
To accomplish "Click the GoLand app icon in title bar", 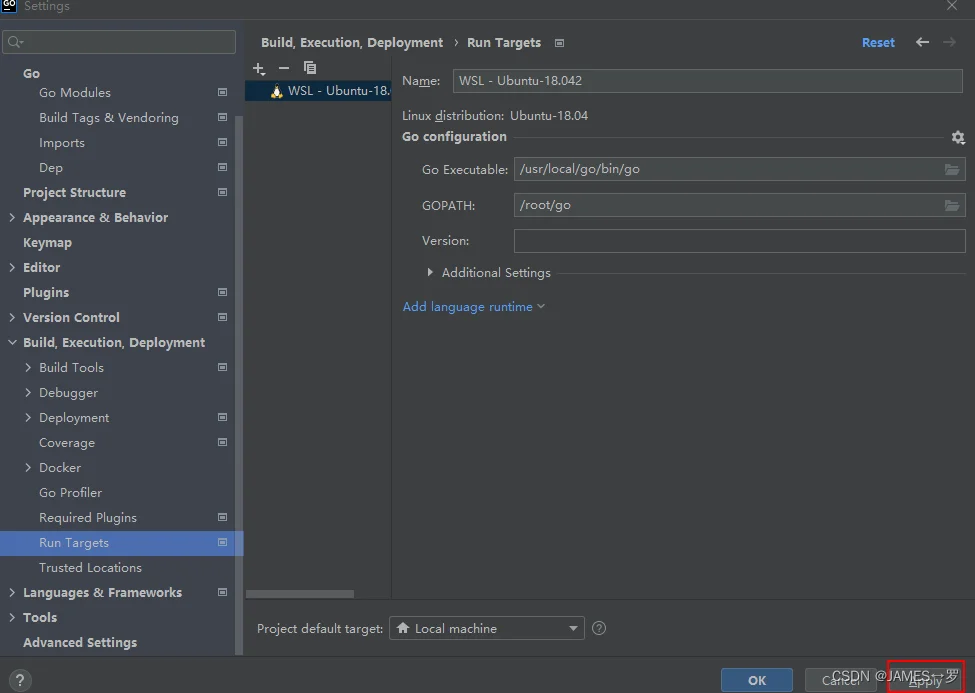I will point(9,6).
